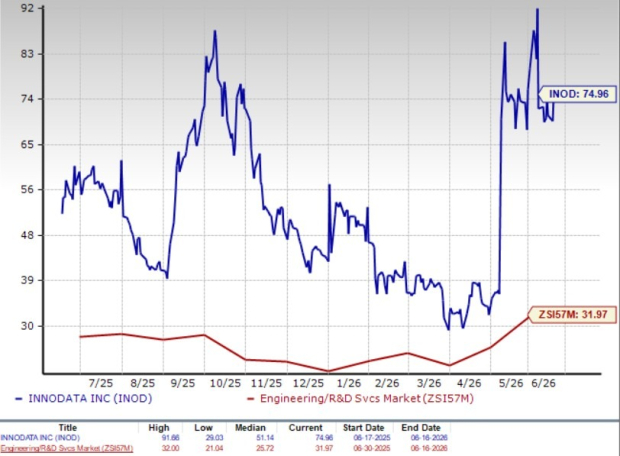The height and width of the screenshot is (456, 620).
Task: Click the ZSI57M: 31.97 value callout
Action: click(x=573, y=315)
